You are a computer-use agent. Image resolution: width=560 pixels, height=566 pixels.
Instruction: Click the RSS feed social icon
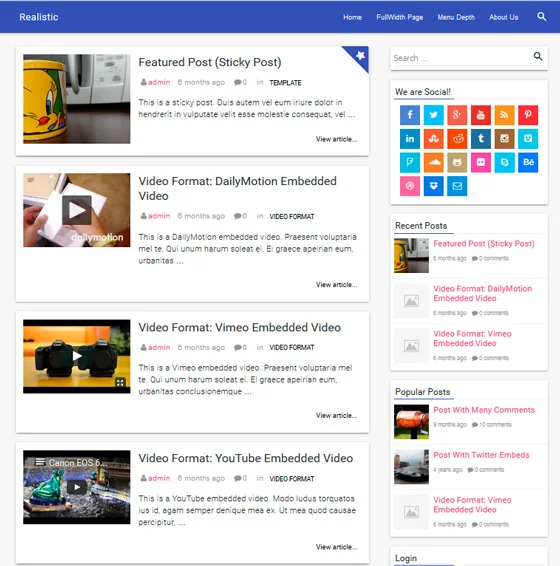click(x=504, y=115)
